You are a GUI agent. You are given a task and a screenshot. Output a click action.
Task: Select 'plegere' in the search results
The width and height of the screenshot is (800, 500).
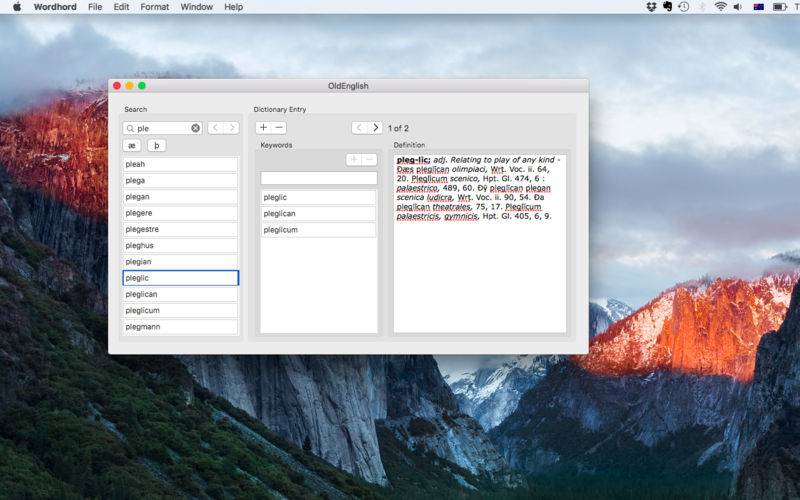click(181, 213)
